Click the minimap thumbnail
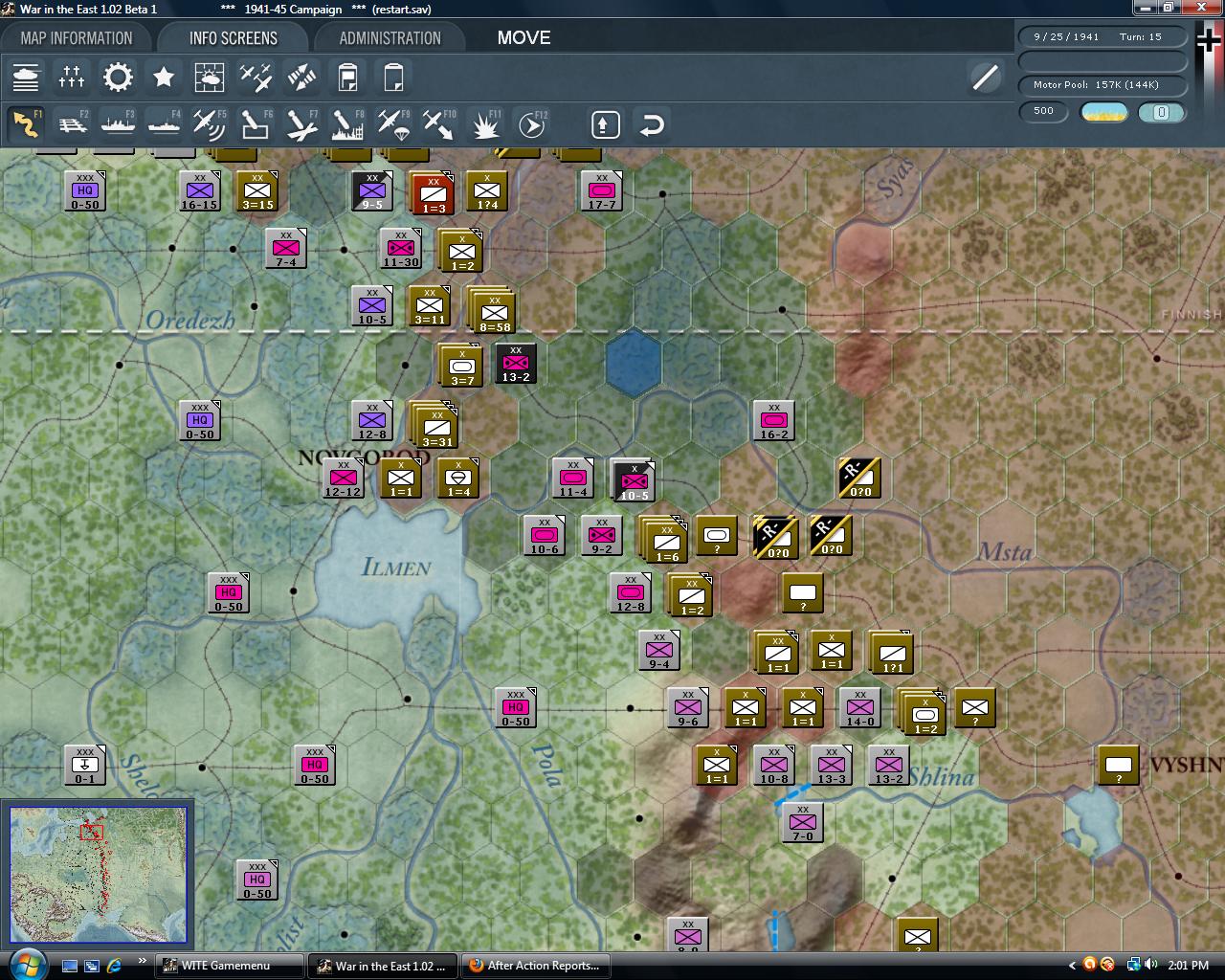 pyautogui.click(x=99, y=875)
